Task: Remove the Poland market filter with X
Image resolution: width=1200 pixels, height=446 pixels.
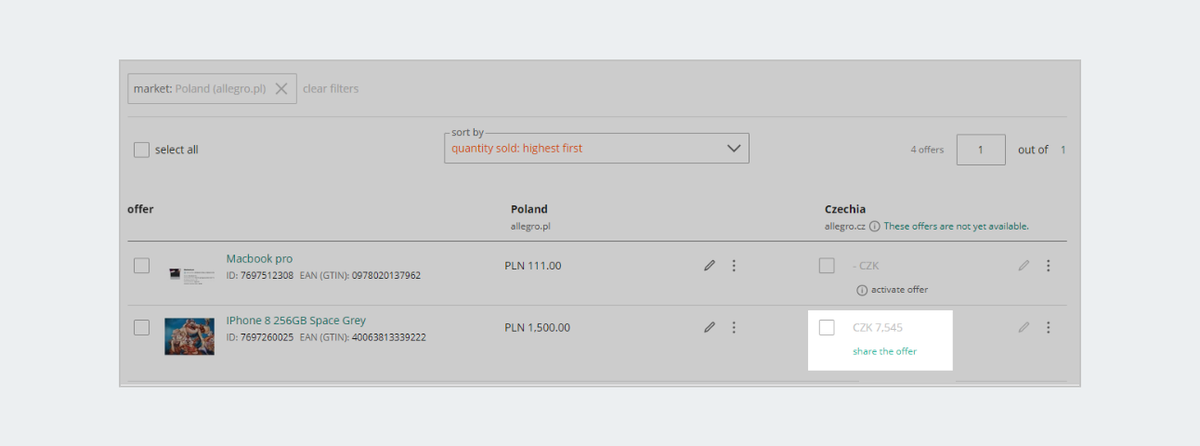Action: tap(281, 88)
